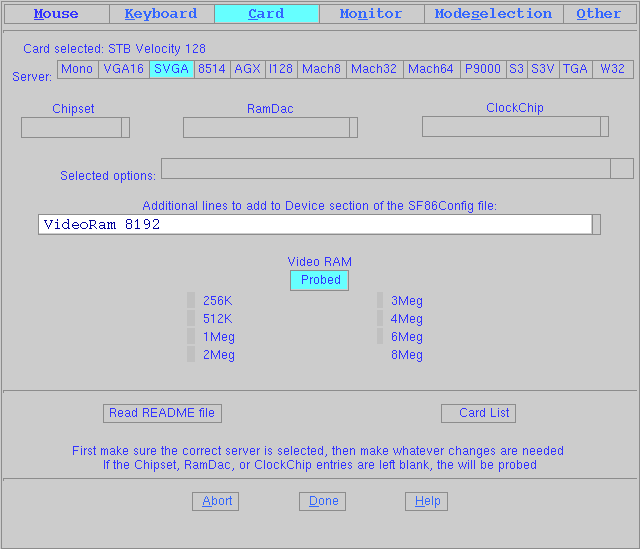Image resolution: width=640 pixels, height=549 pixels.
Task: Choose the S3V server option
Action: (543, 69)
